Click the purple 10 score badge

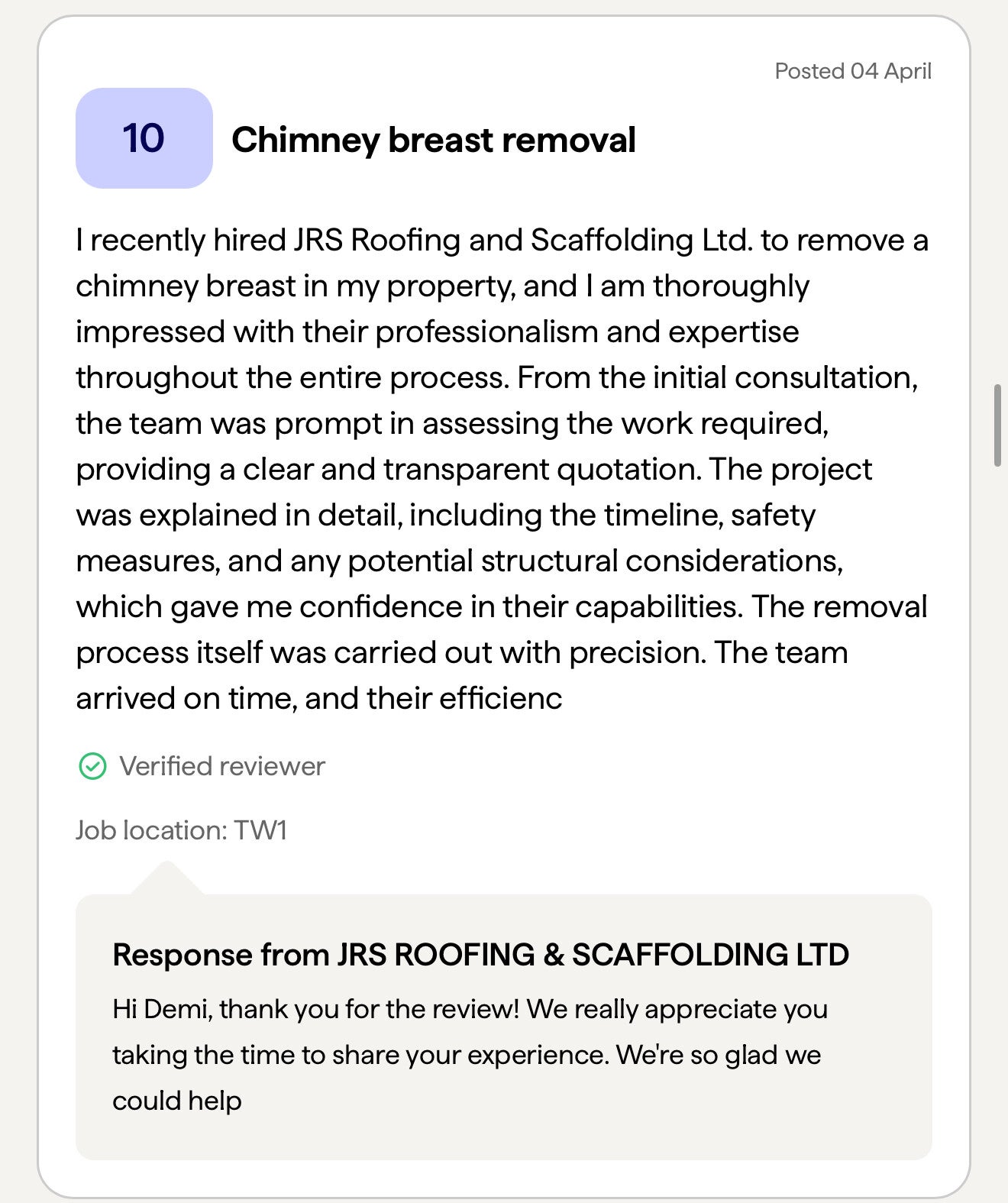click(144, 138)
